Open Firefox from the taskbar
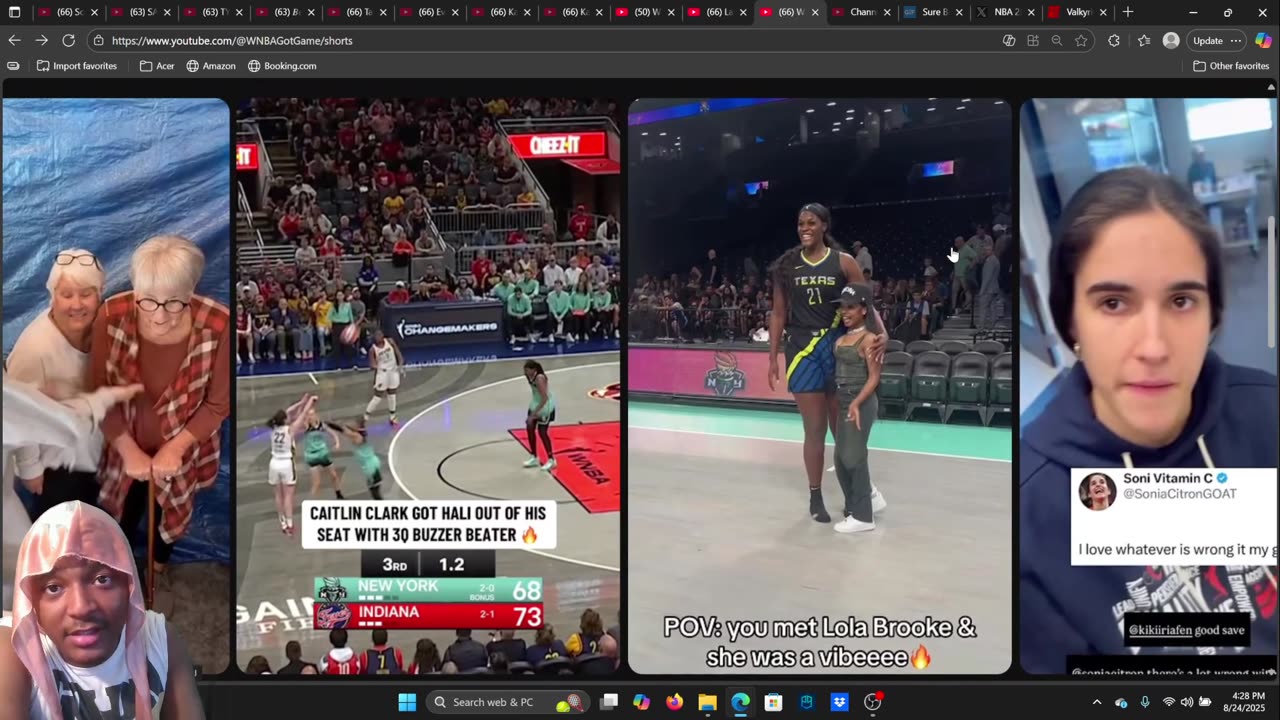The height and width of the screenshot is (720, 1280). tap(674, 702)
